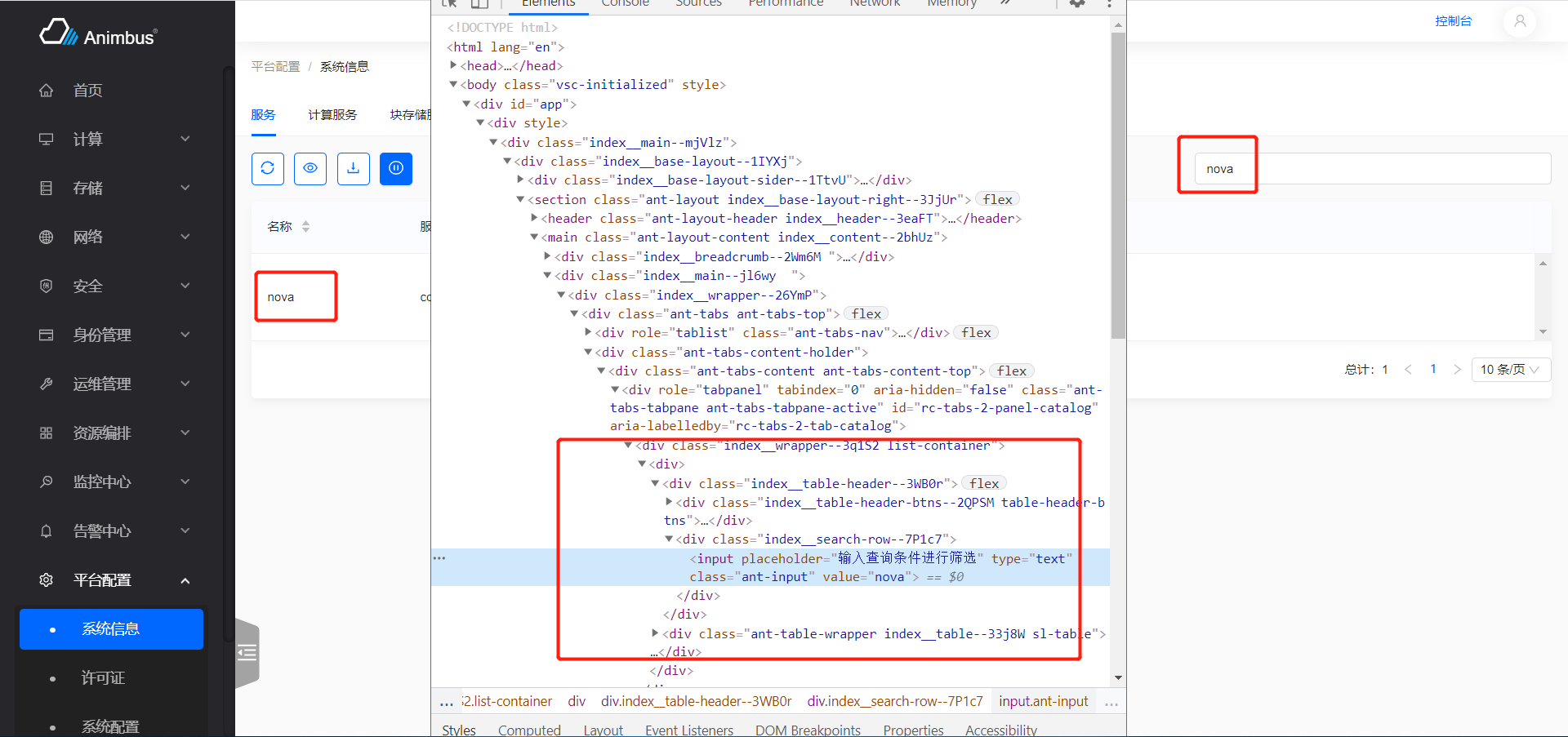Expand the 网络 menu chevron
The image size is (1568, 737).
pyautogui.click(x=185, y=238)
